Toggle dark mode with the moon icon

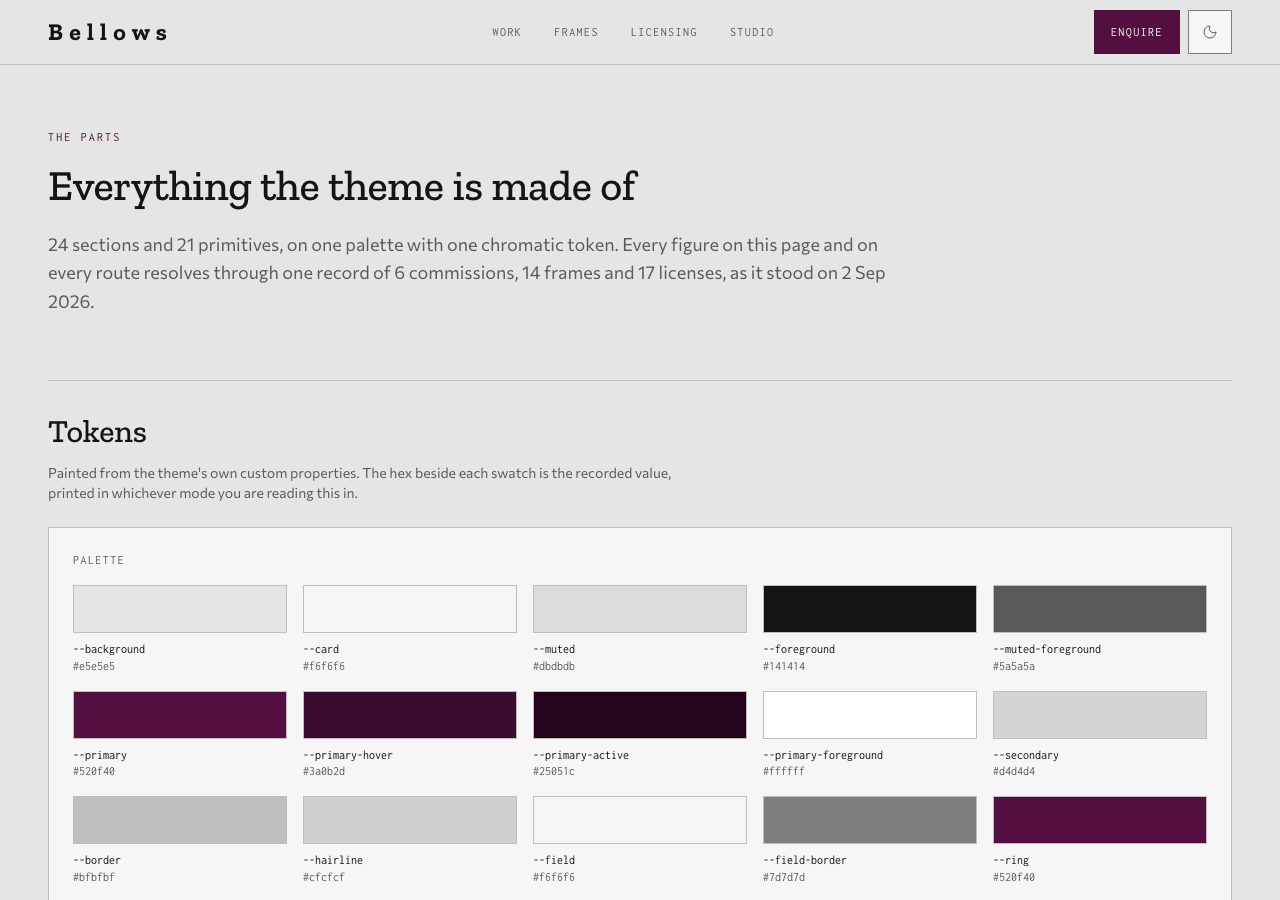click(x=1210, y=32)
